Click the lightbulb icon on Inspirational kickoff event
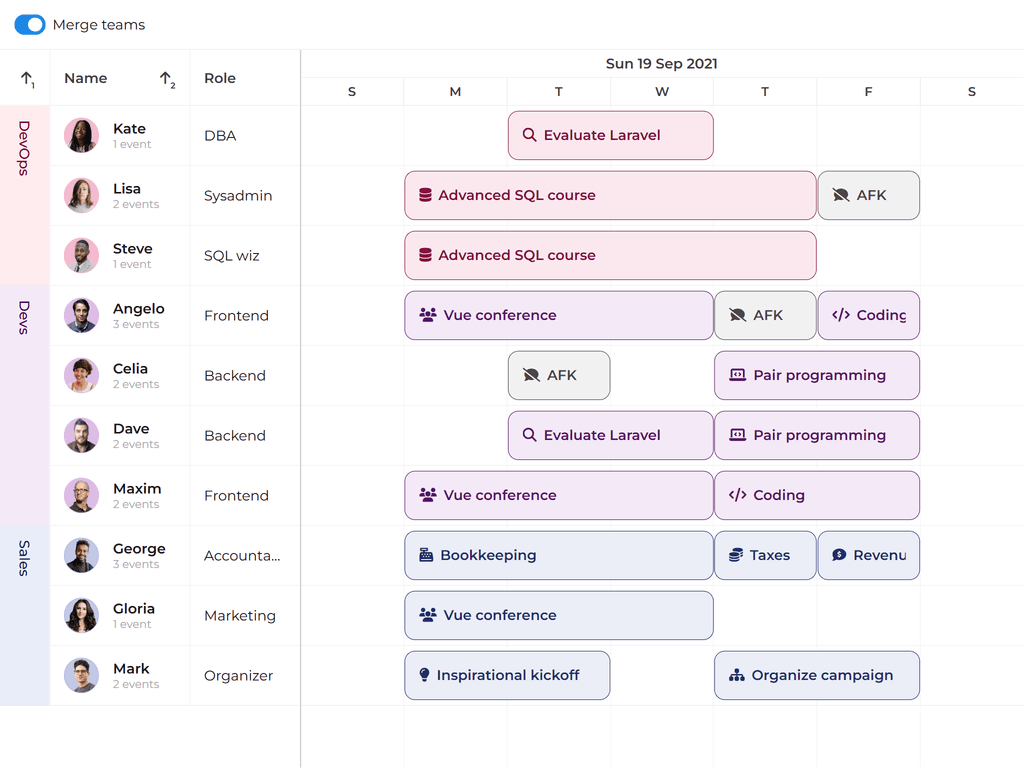 pyautogui.click(x=424, y=675)
